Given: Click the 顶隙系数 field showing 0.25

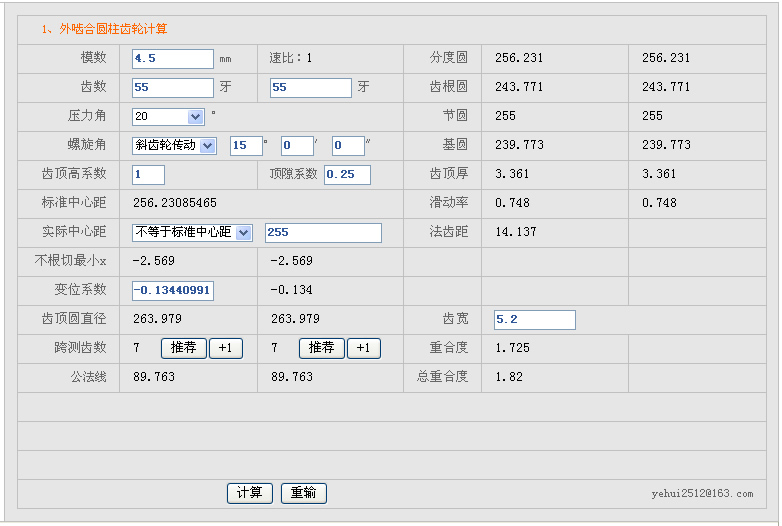Looking at the screenshot, I should tap(347, 175).
